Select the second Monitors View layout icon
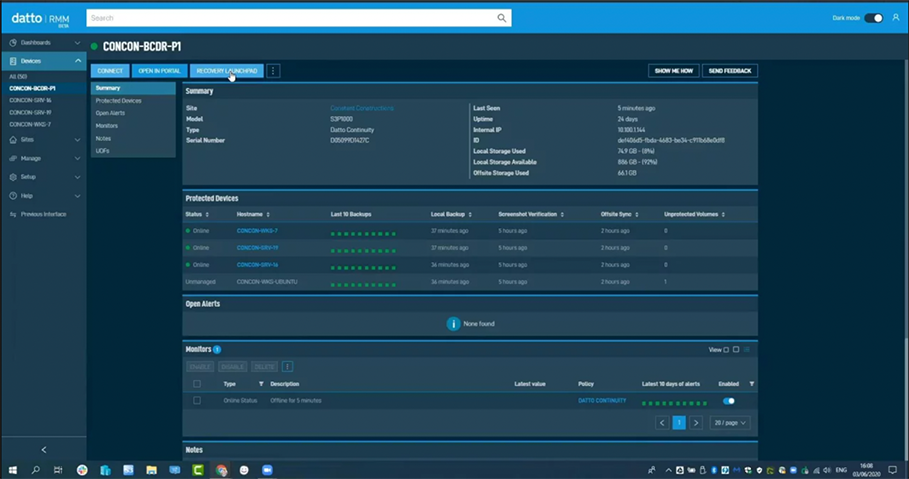Viewport: 909px width, 479px height. pyautogui.click(x=736, y=350)
